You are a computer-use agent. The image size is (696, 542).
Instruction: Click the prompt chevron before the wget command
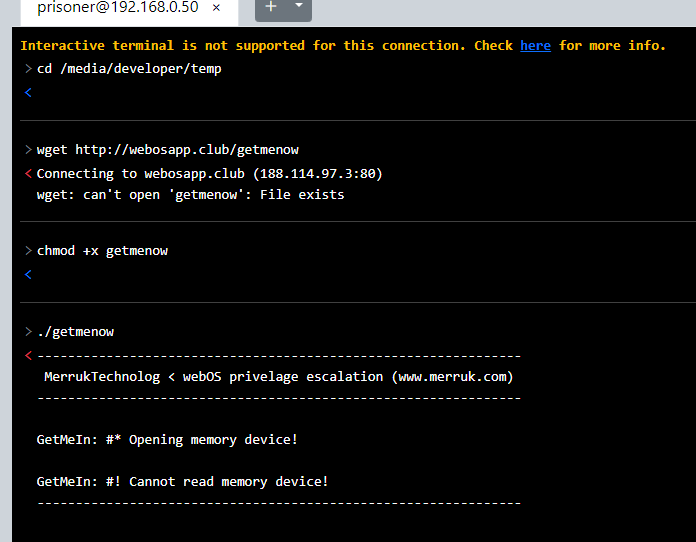(28, 150)
